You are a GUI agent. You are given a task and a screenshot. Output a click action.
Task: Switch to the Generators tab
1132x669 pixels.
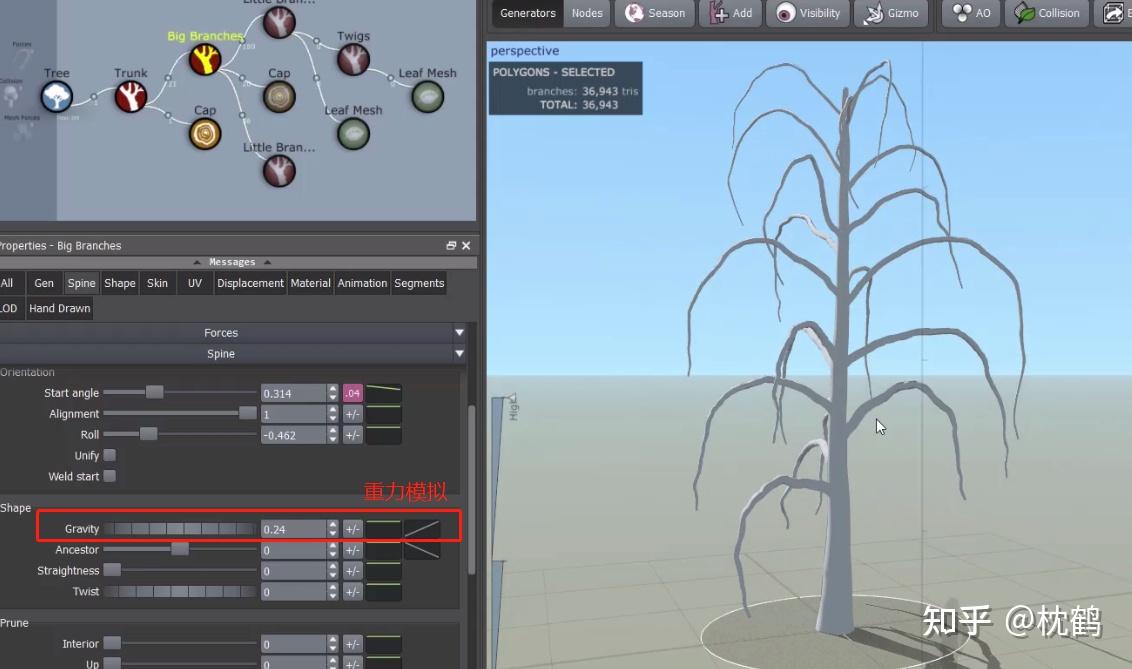tap(528, 13)
